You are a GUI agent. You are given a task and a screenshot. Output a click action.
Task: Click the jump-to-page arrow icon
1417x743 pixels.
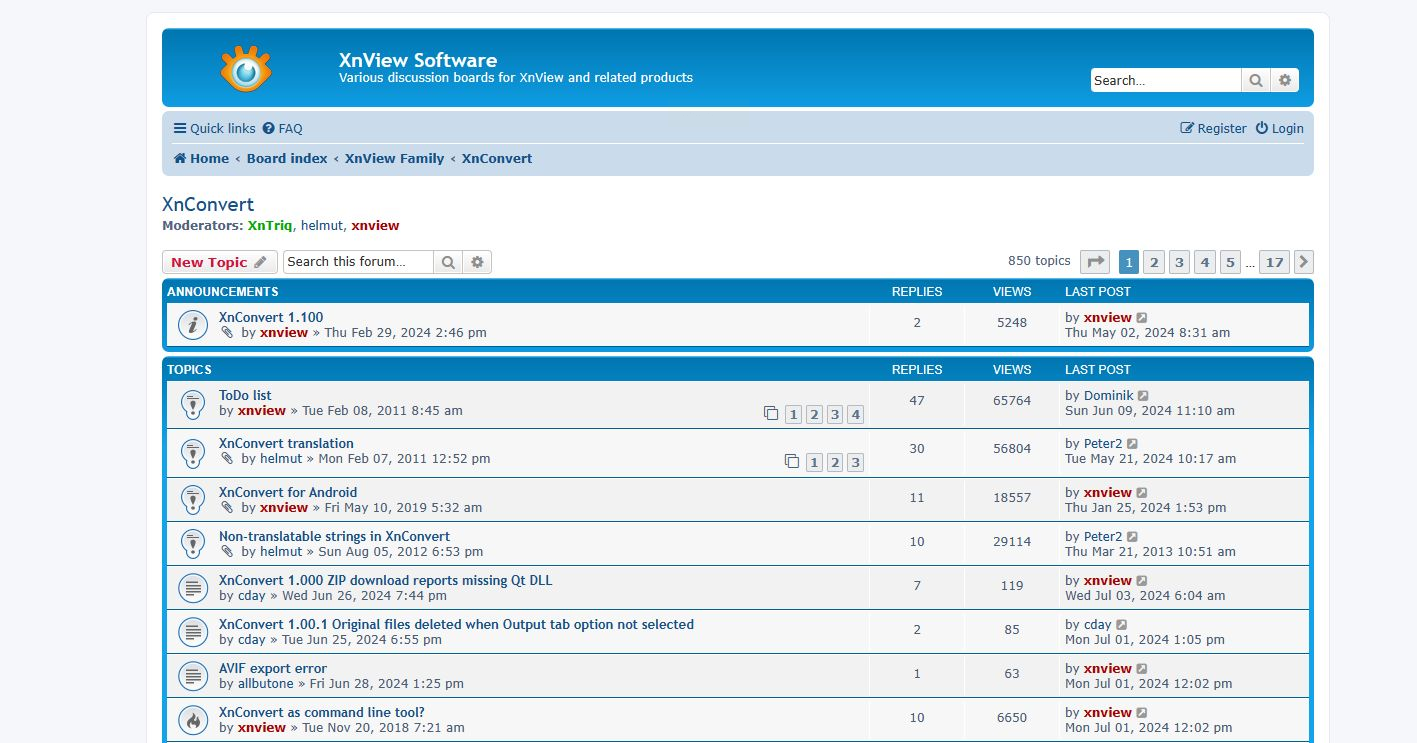click(x=1095, y=262)
